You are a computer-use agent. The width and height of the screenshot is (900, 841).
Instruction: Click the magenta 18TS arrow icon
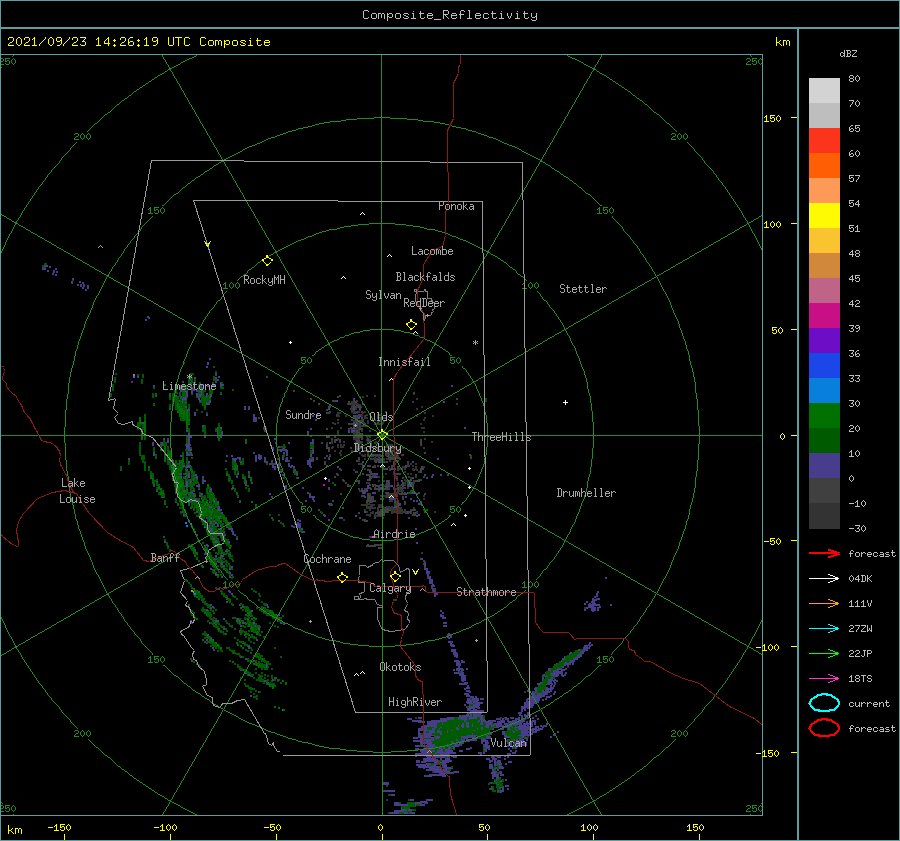click(824, 679)
